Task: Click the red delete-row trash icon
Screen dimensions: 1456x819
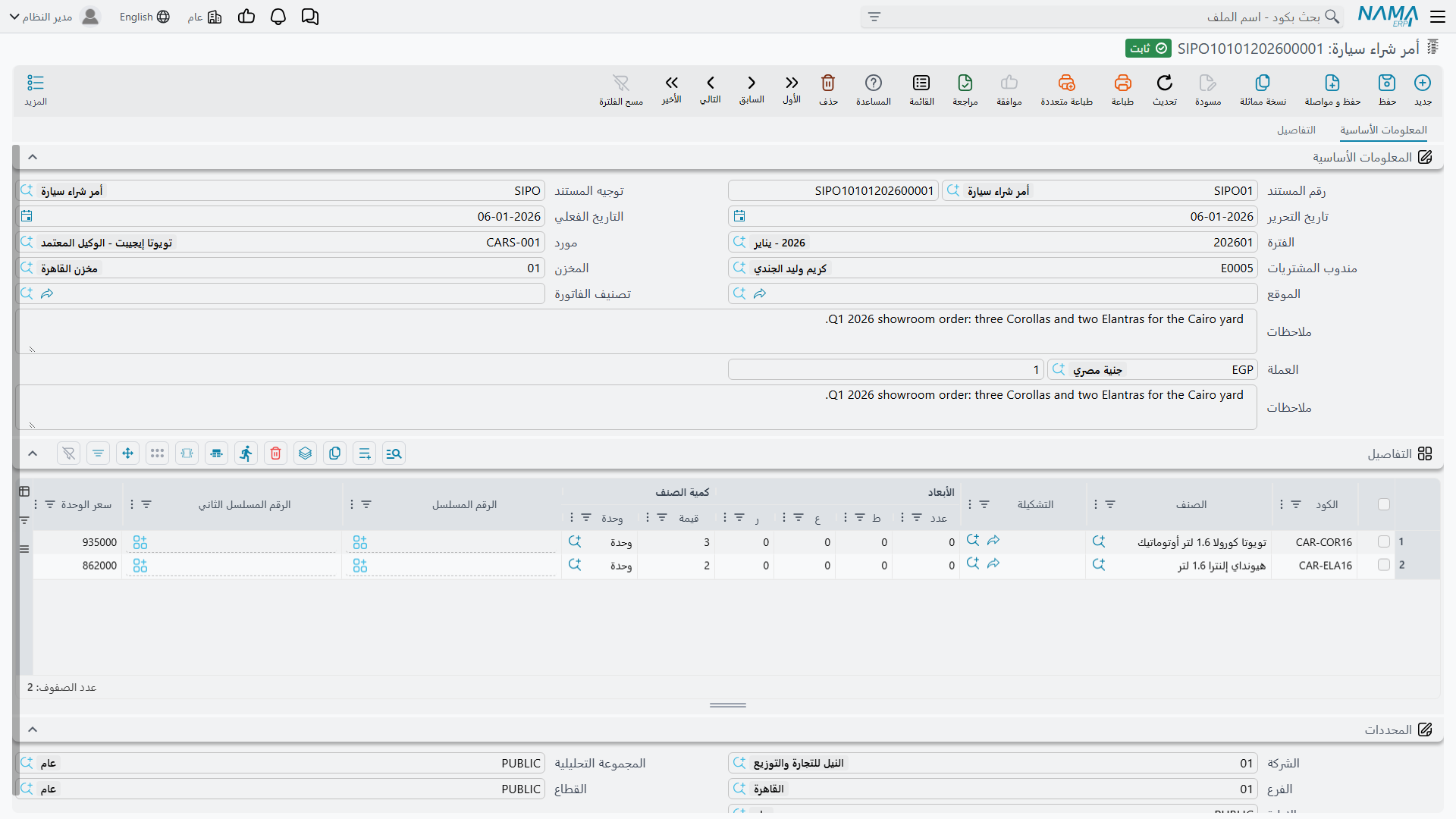Action: coord(276,453)
